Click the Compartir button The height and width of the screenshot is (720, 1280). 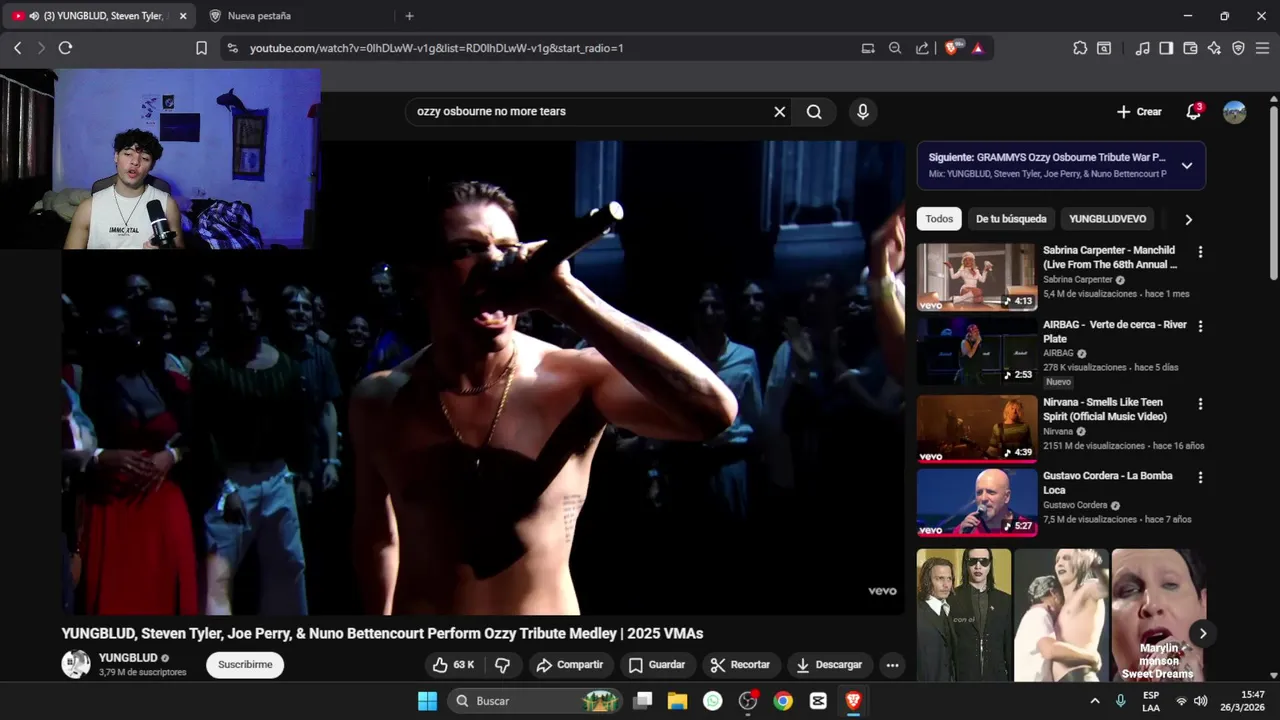[569, 665]
